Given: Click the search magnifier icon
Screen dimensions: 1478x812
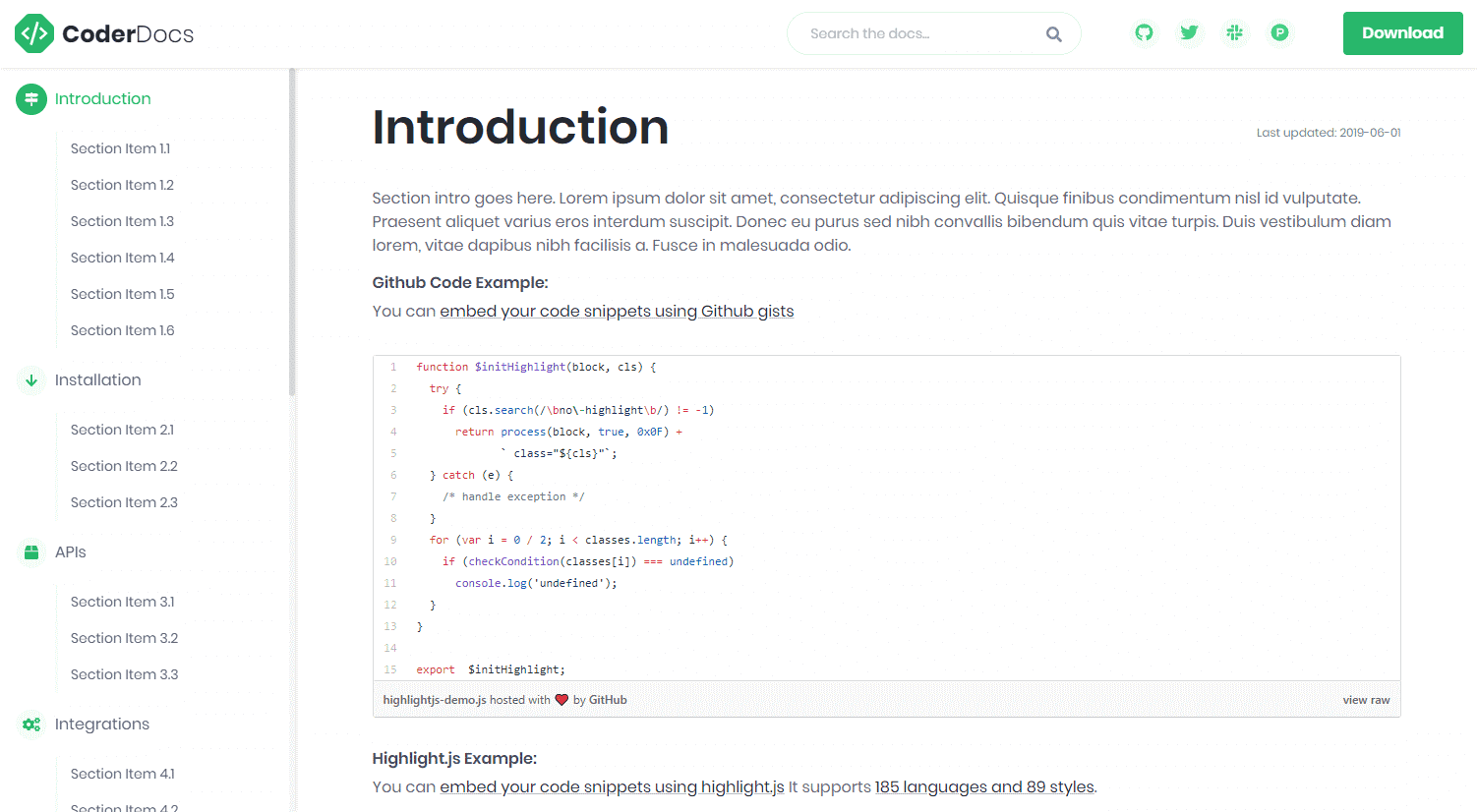Looking at the screenshot, I should (x=1053, y=34).
